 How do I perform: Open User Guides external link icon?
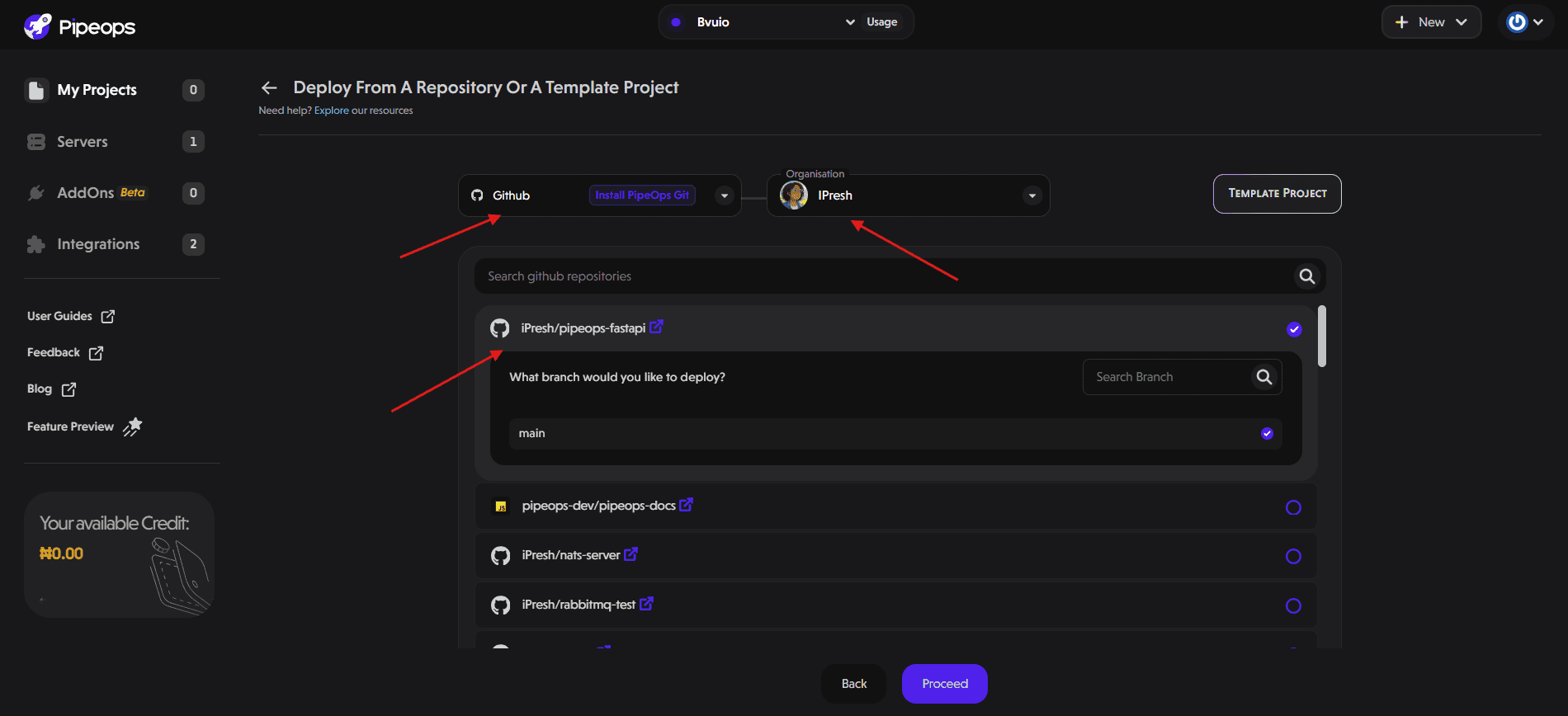tap(108, 316)
